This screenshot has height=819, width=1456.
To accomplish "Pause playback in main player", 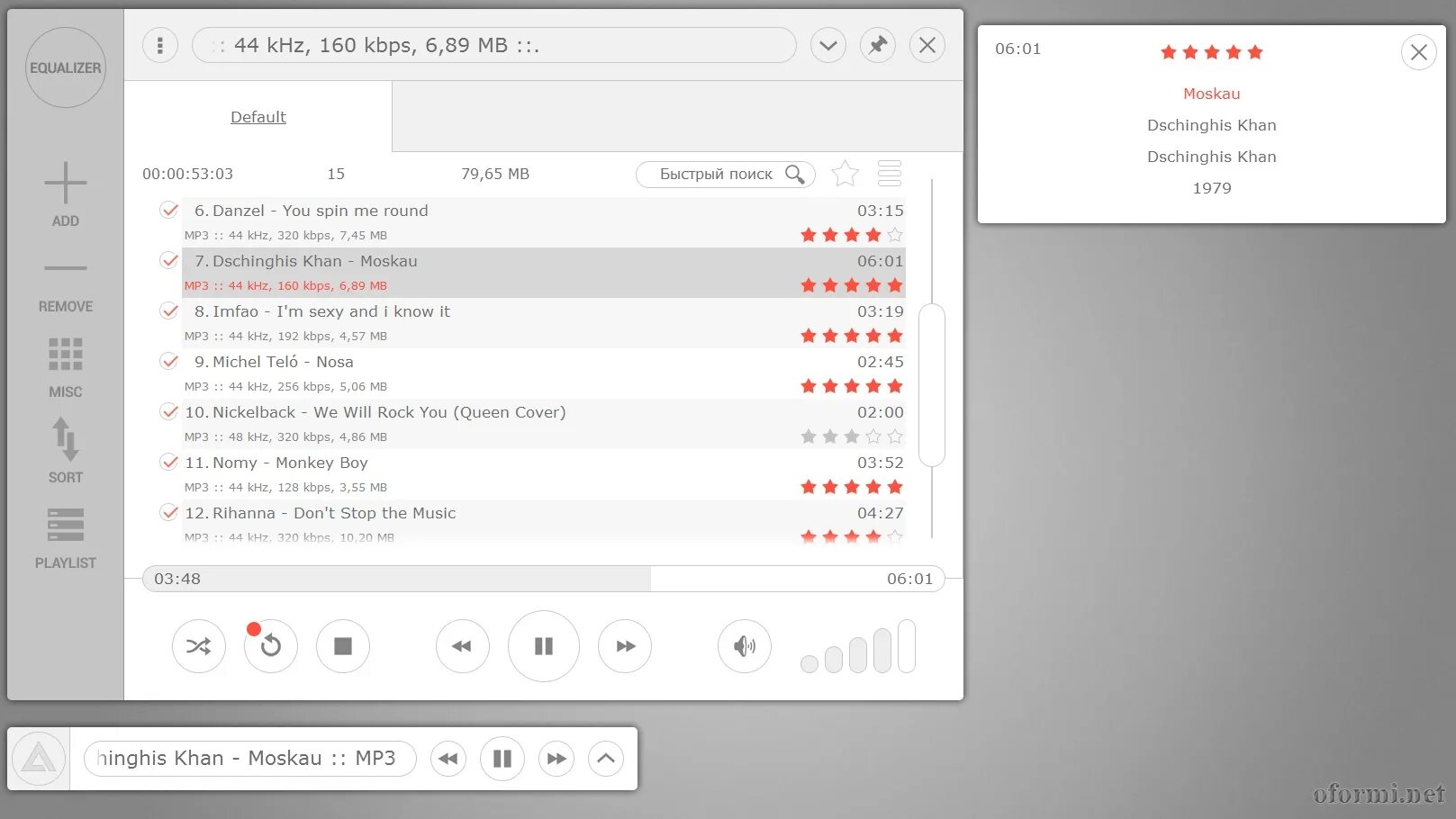I will pyautogui.click(x=544, y=646).
